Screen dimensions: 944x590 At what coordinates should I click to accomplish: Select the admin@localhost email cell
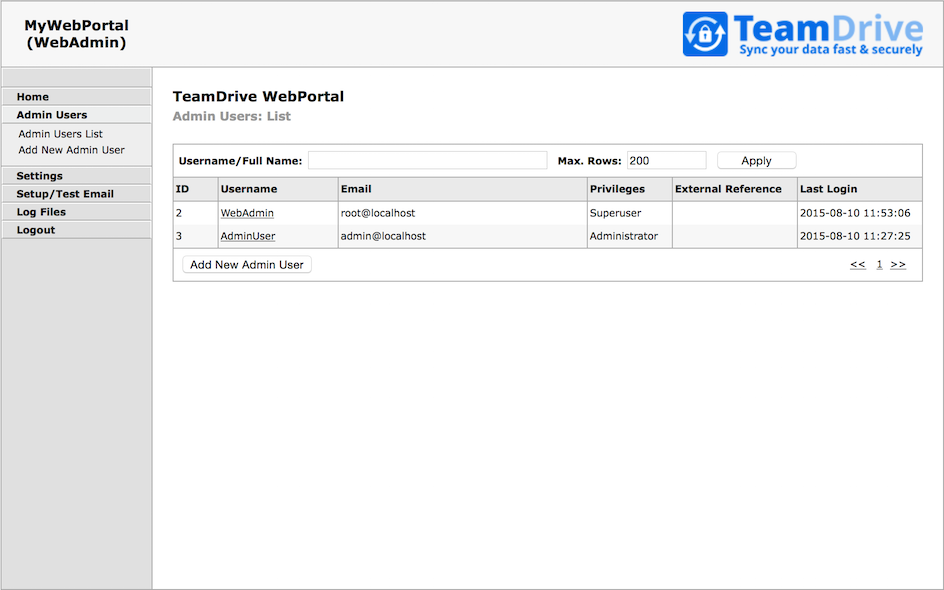[x=462, y=236]
